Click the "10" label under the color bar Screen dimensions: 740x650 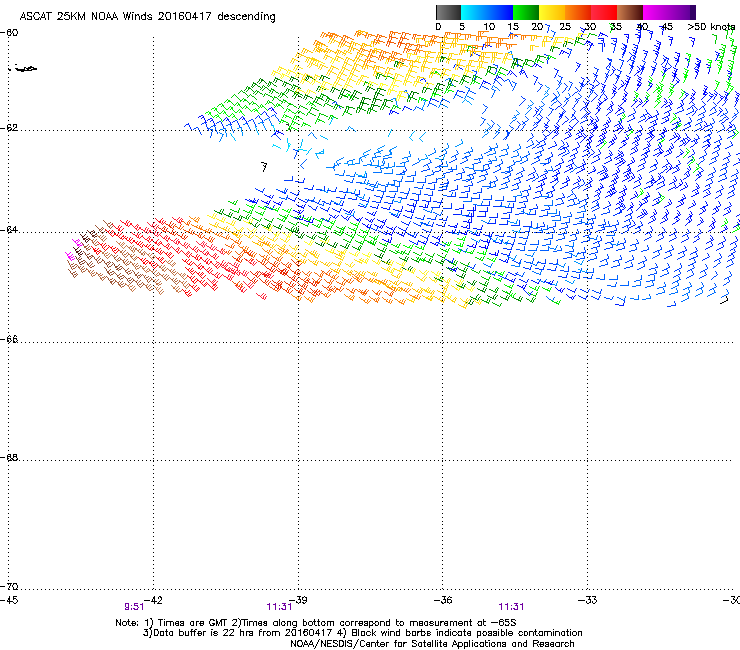tap(489, 27)
